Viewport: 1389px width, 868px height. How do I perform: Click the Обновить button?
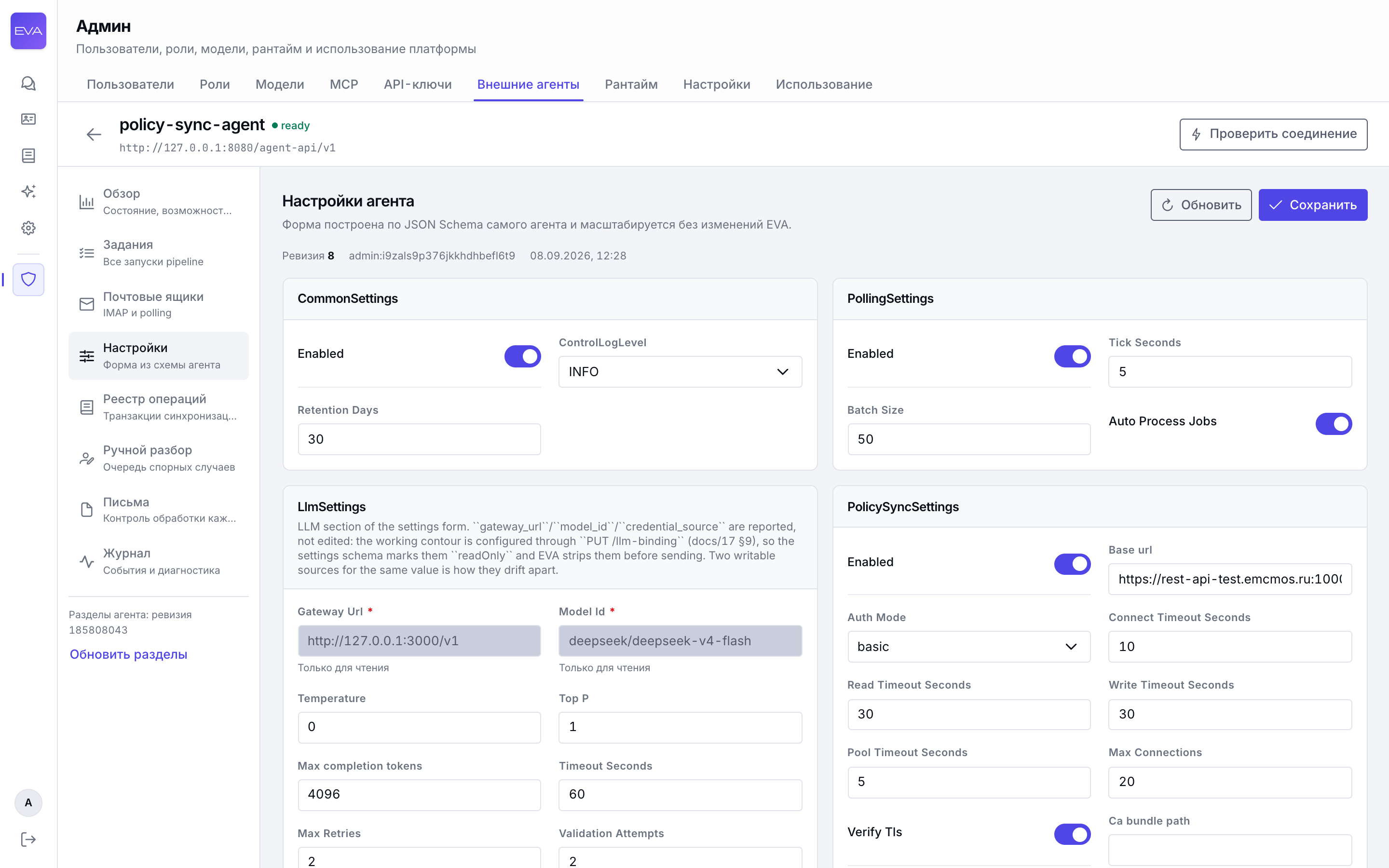(x=1201, y=205)
